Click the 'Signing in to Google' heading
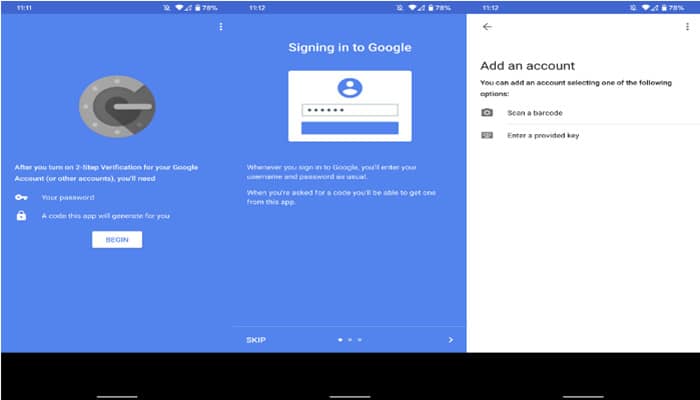Image resolution: width=700 pixels, height=400 pixels. point(350,48)
